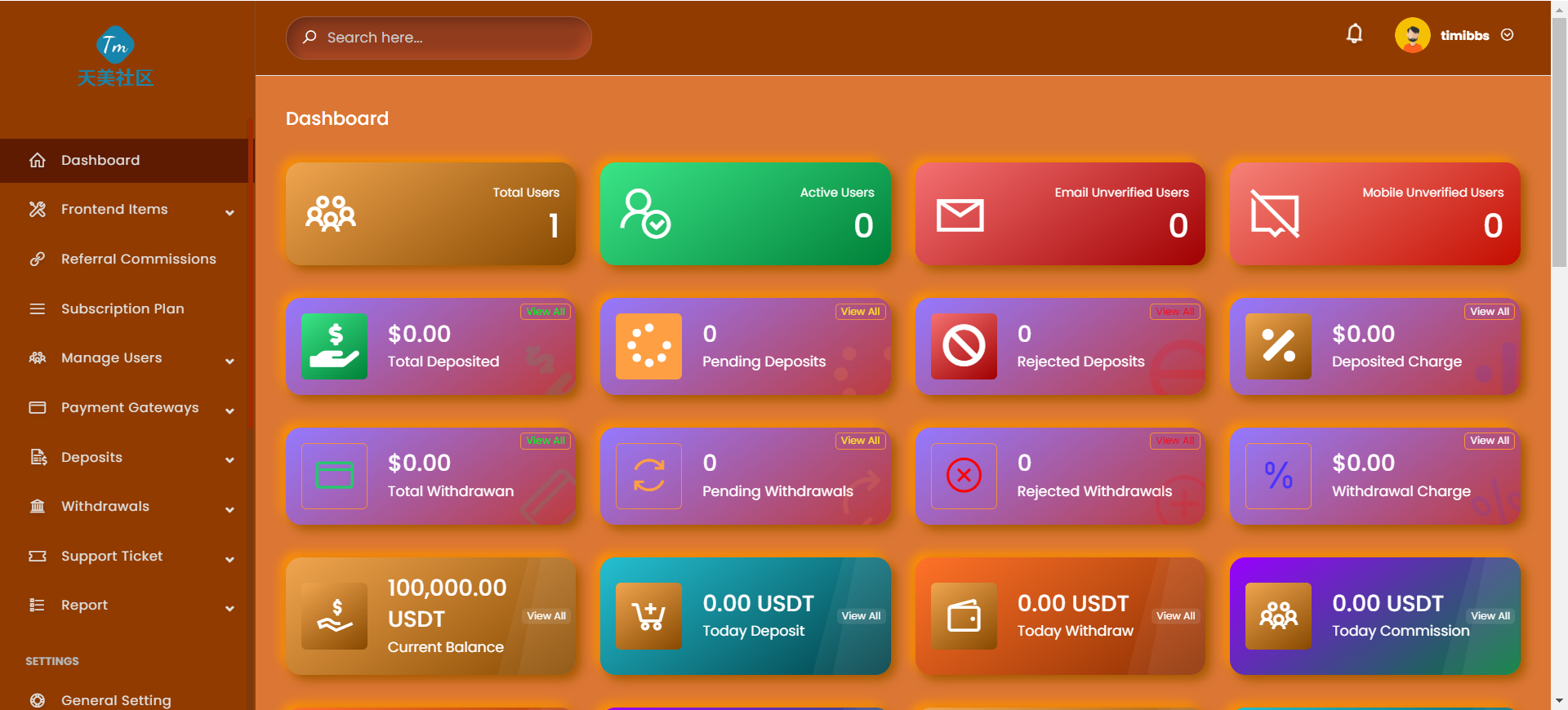Image resolution: width=1568 pixels, height=710 pixels.
Task: Click the Pending Withdrawals refresh icon
Action: click(648, 476)
